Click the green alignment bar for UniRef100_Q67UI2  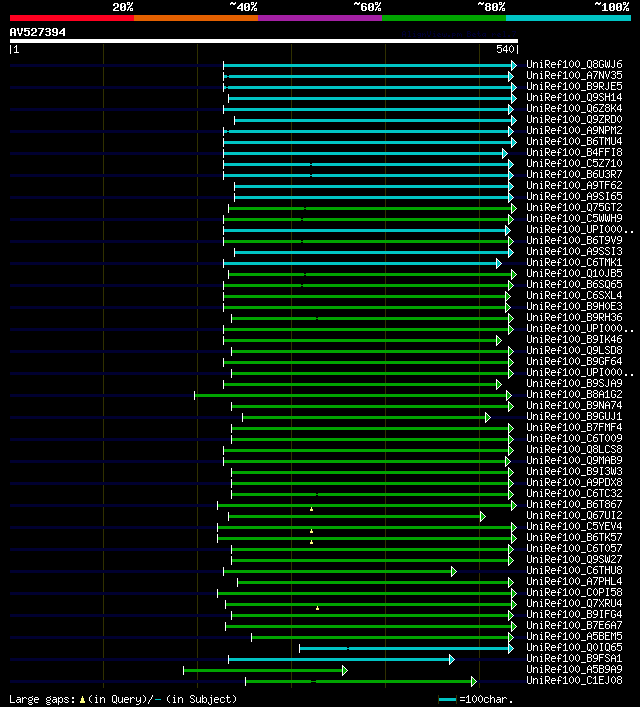pos(357,516)
